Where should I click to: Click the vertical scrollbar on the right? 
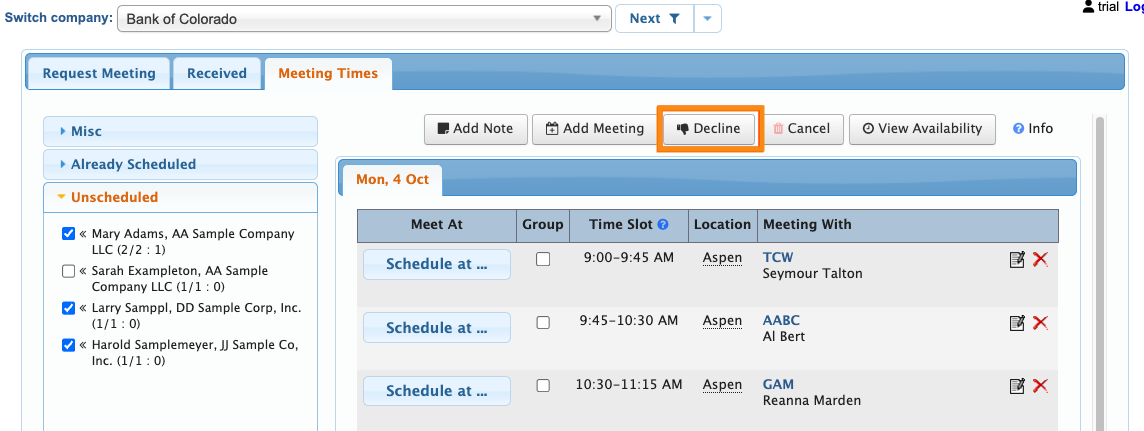[1101, 270]
